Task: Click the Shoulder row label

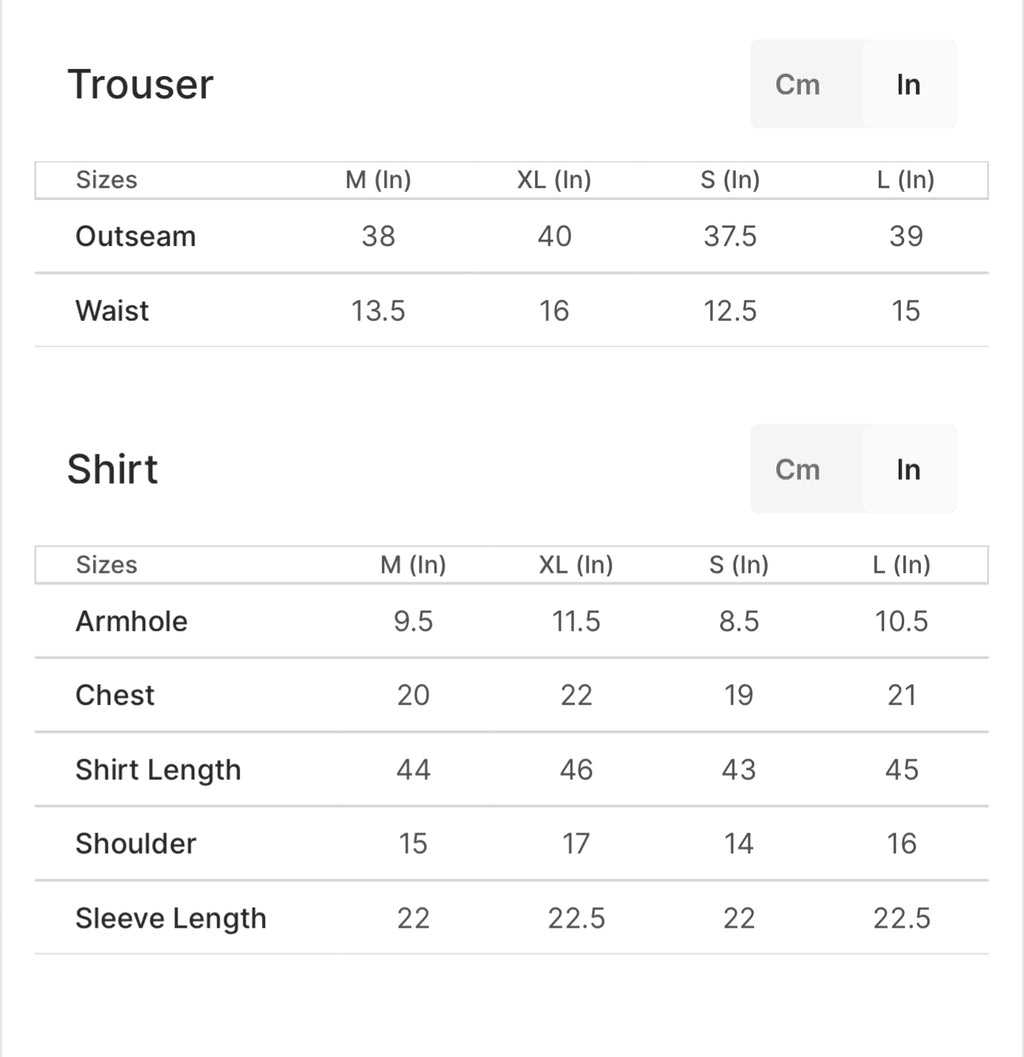Action: click(x=135, y=844)
